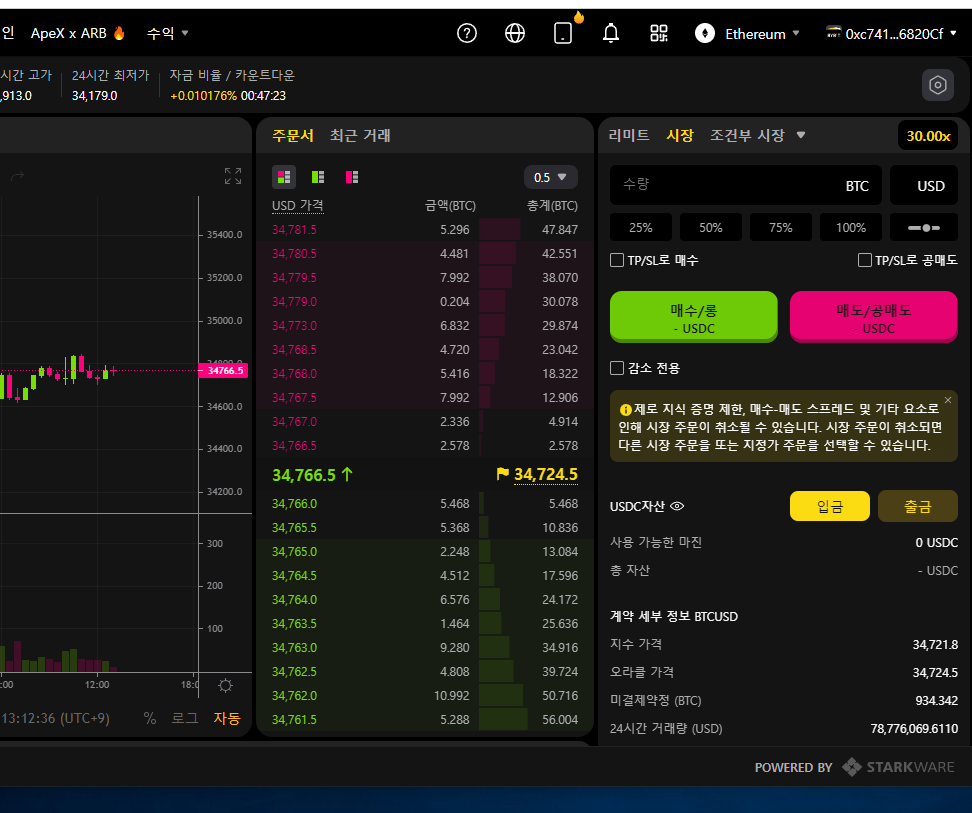Switch quantity unit to BTC

(x=857, y=186)
